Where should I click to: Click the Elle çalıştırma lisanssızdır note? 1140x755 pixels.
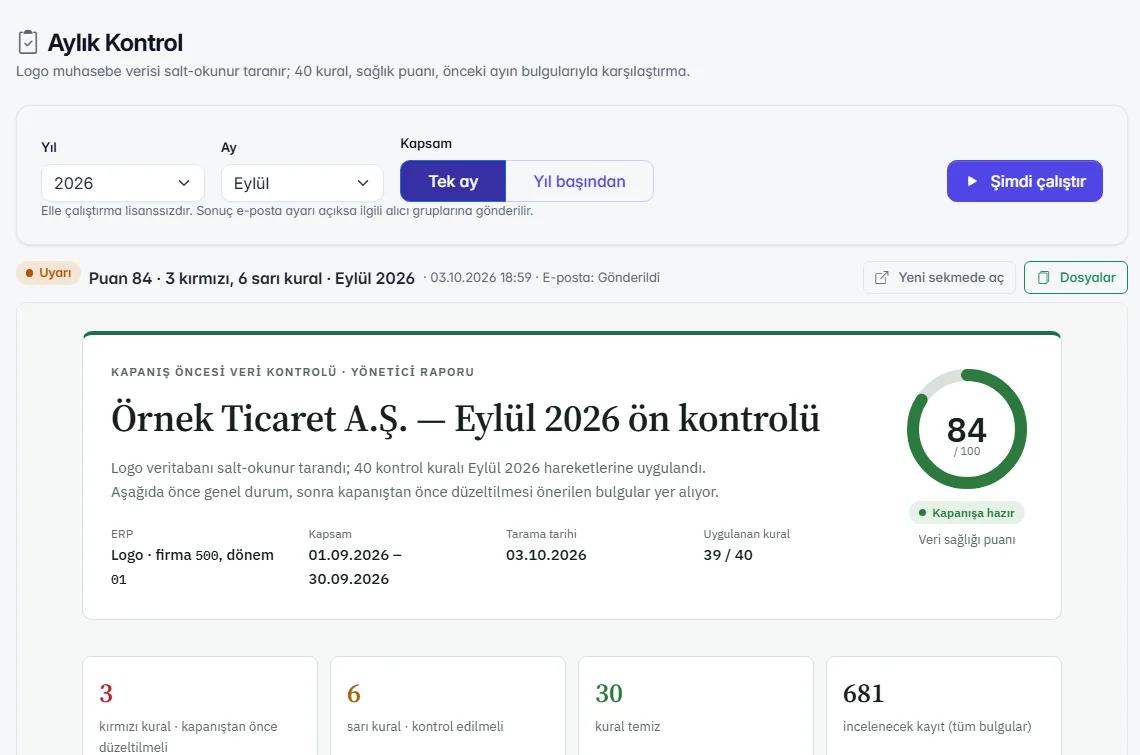(287, 211)
